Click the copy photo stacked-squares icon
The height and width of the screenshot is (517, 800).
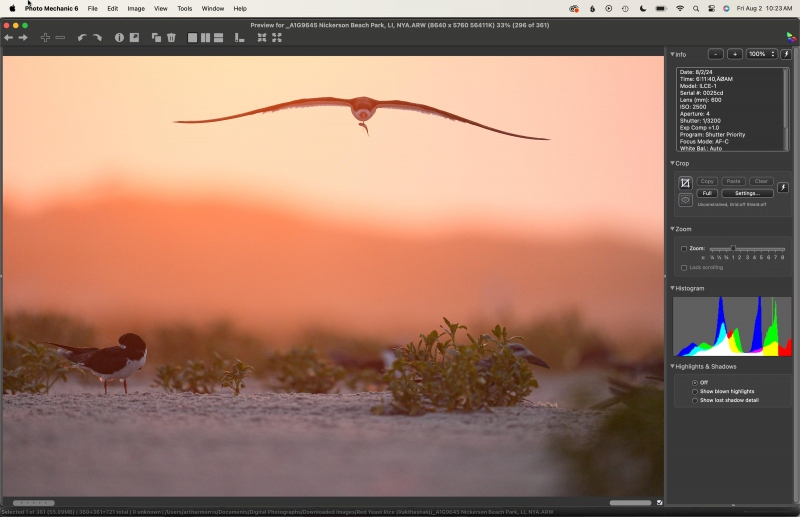tap(156, 38)
